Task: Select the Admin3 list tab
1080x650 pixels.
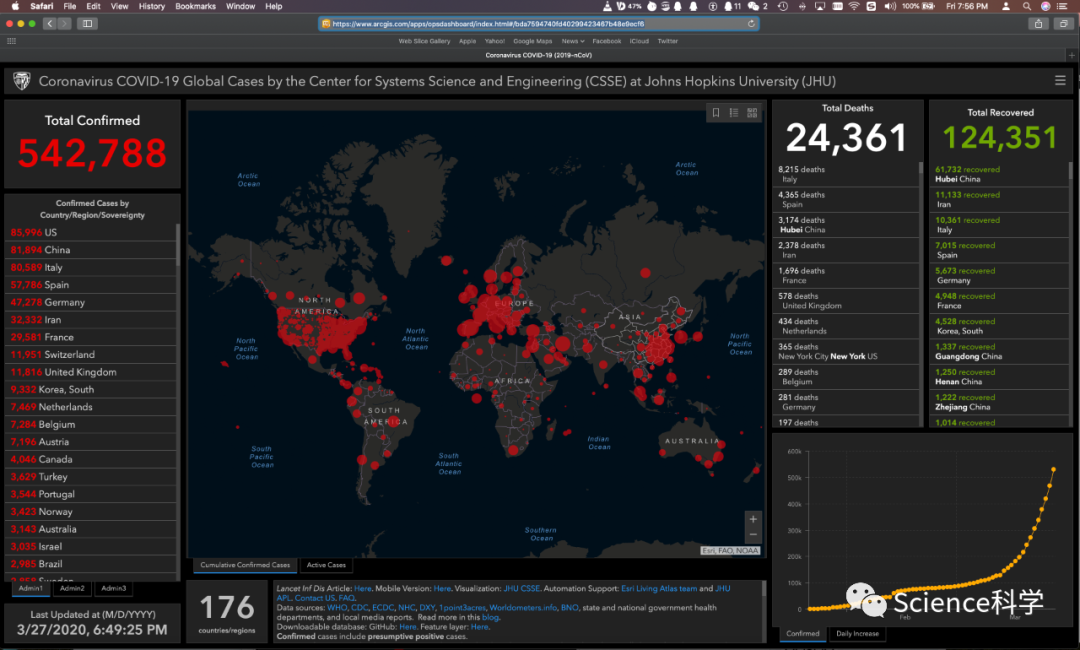Action: (x=114, y=589)
